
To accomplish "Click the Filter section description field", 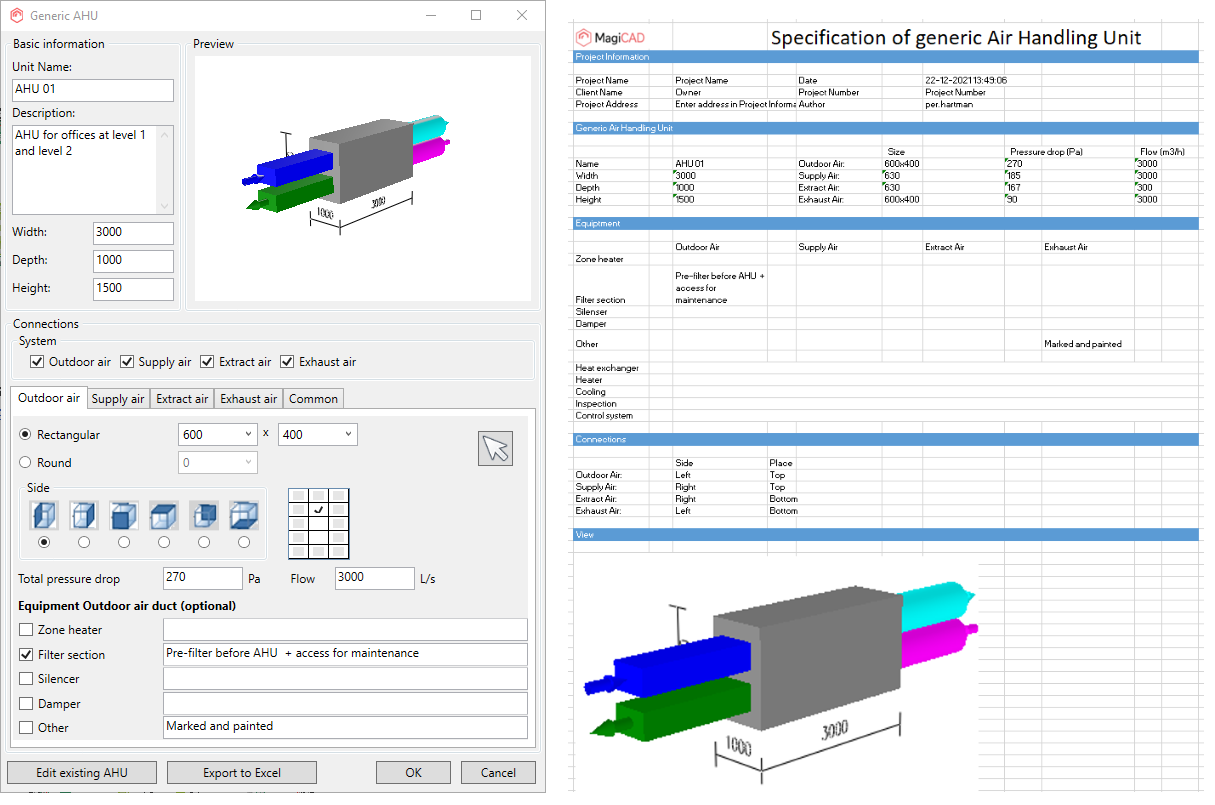I will (345, 655).
